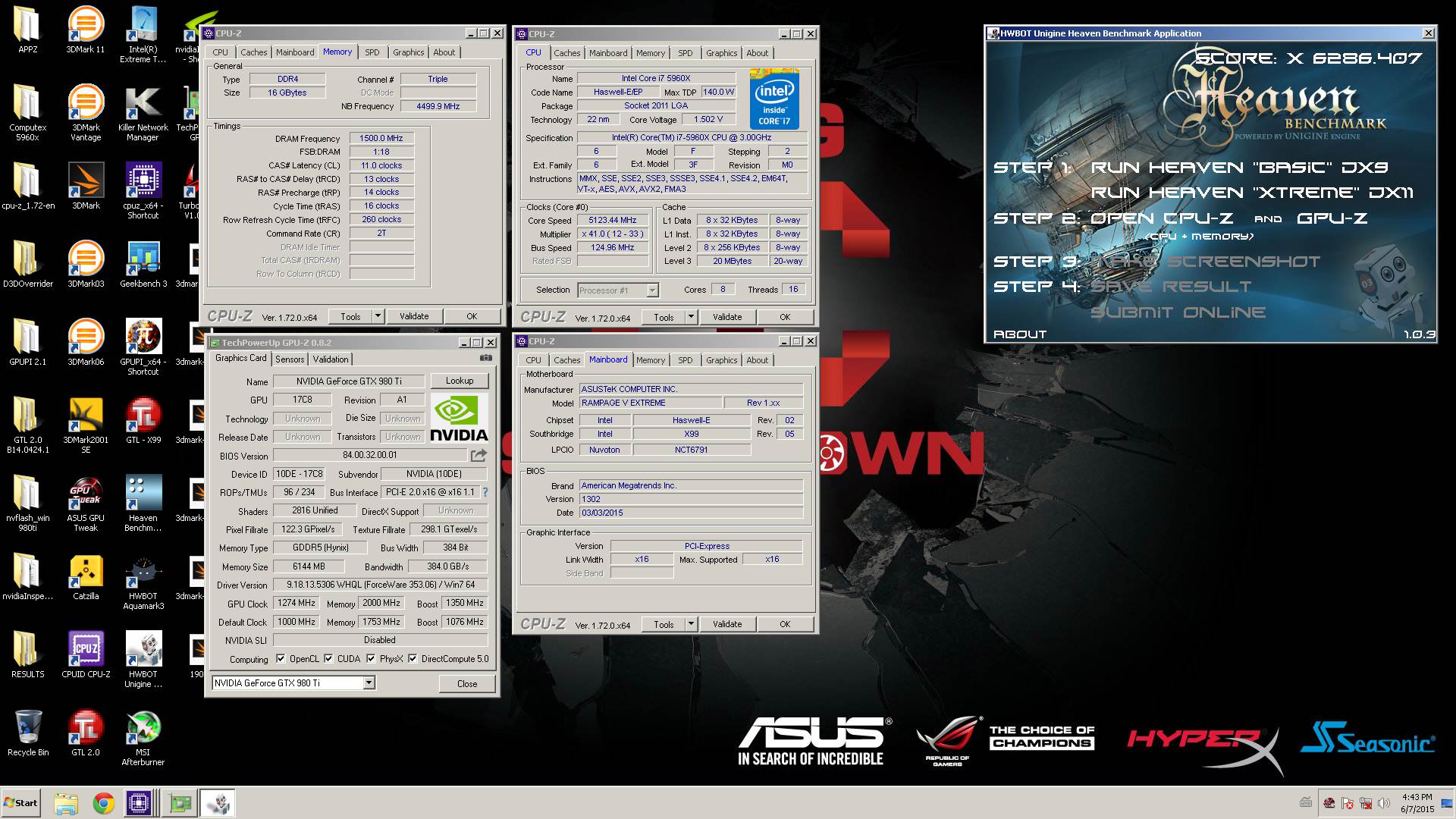Click the DRAM Frequency 1500.0 MHz value

[381, 138]
